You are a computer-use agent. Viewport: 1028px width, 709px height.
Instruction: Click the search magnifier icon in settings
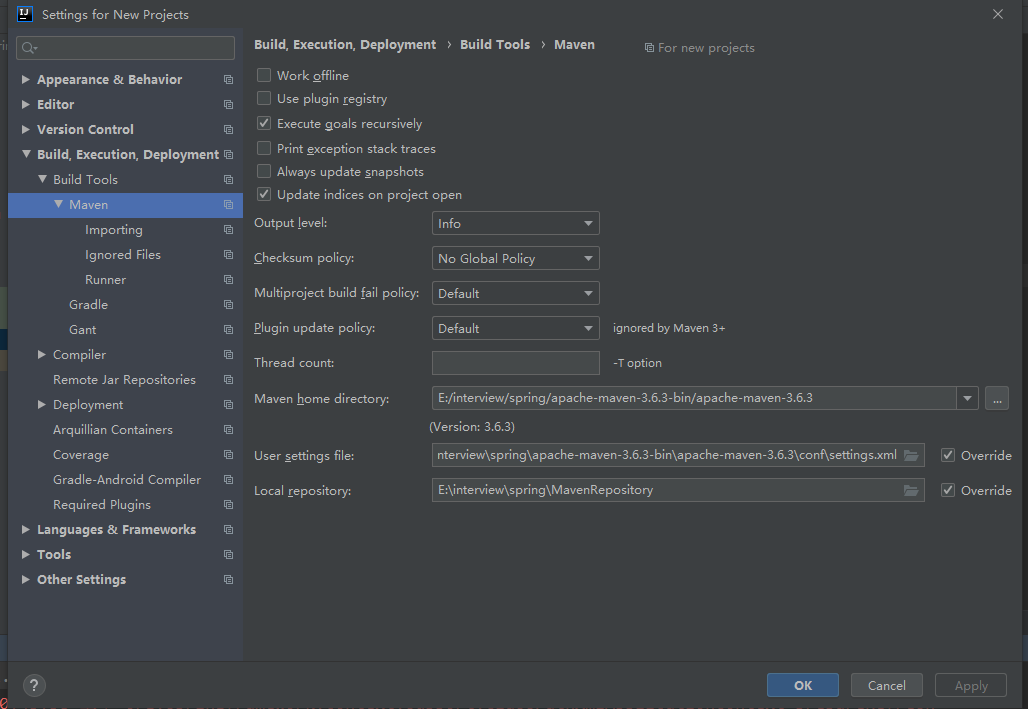[x=29, y=48]
